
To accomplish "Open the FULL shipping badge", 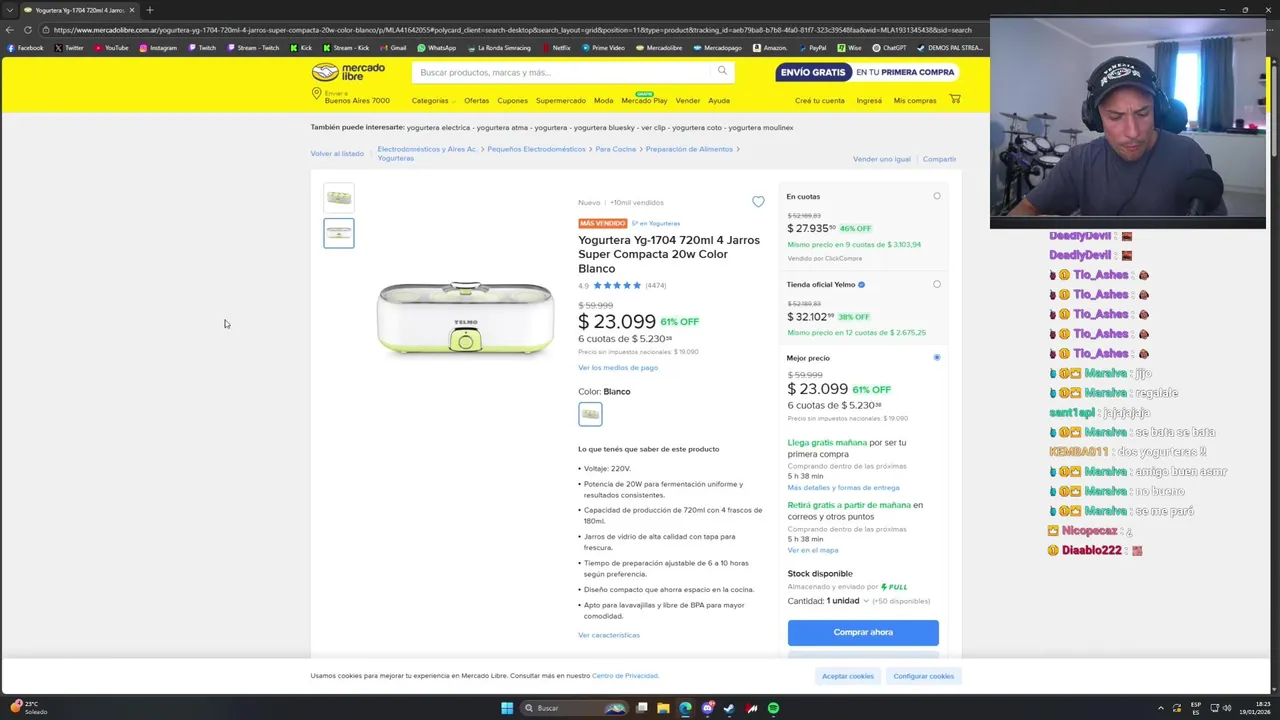I will (x=894, y=587).
